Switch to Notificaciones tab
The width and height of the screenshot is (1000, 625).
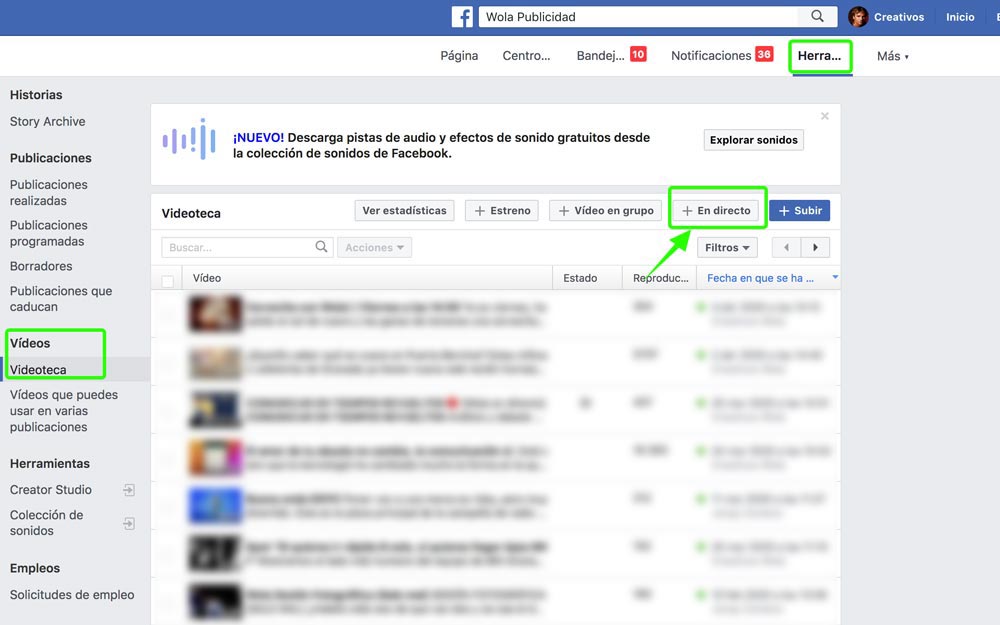coord(711,56)
